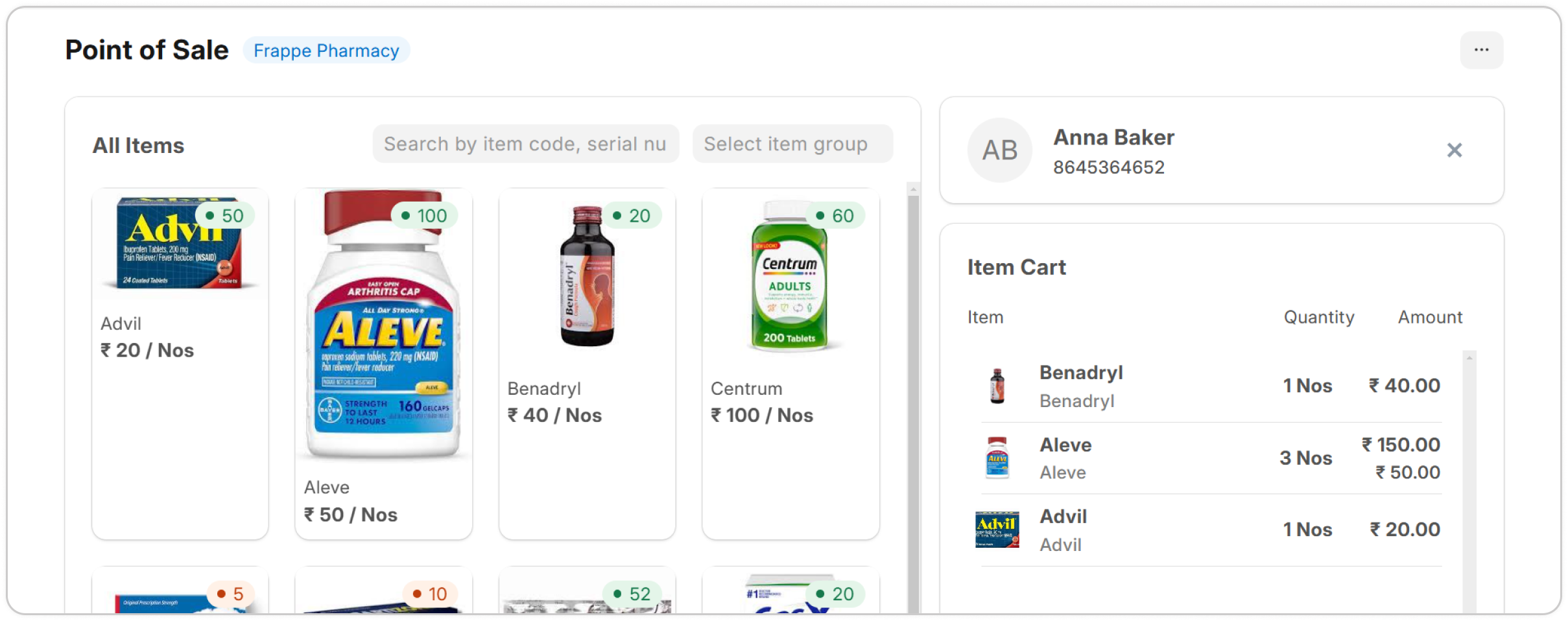
Task: Click the Frappe Pharmacy profile label
Action: [x=326, y=51]
